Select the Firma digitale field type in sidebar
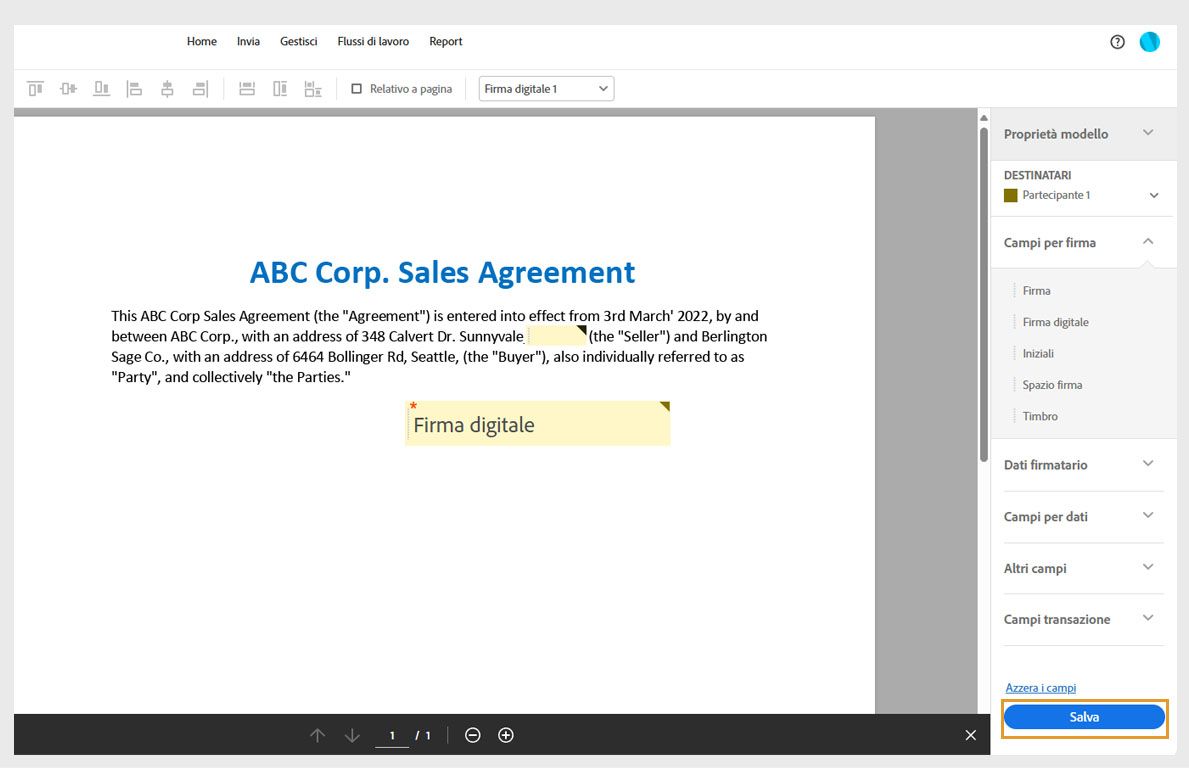The height and width of the screenshot is (768, 1189). [1055, 322]
